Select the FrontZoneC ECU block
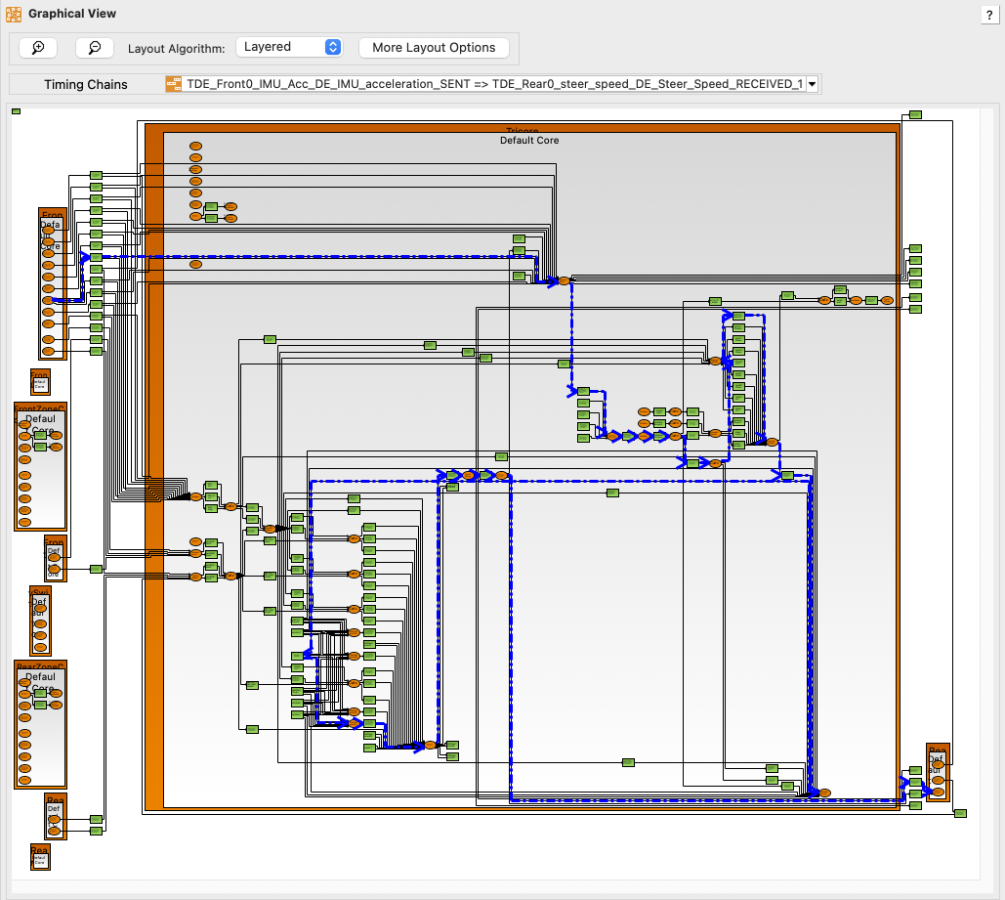 point(40,467)
